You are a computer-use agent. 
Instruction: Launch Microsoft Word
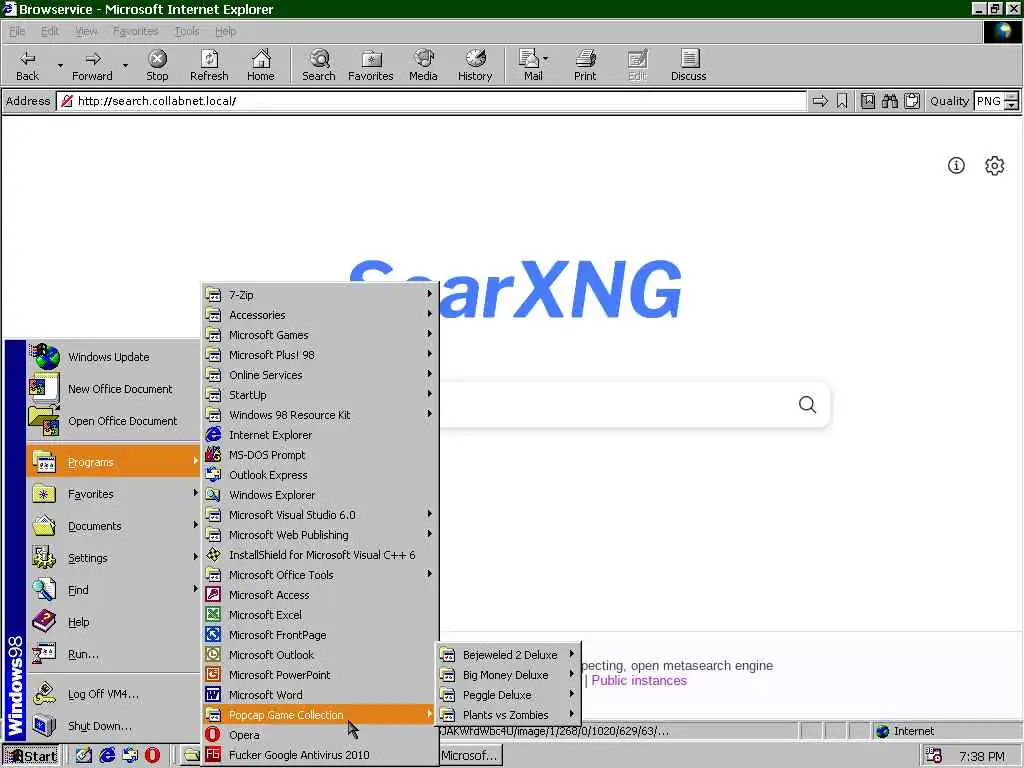(320, 695)
